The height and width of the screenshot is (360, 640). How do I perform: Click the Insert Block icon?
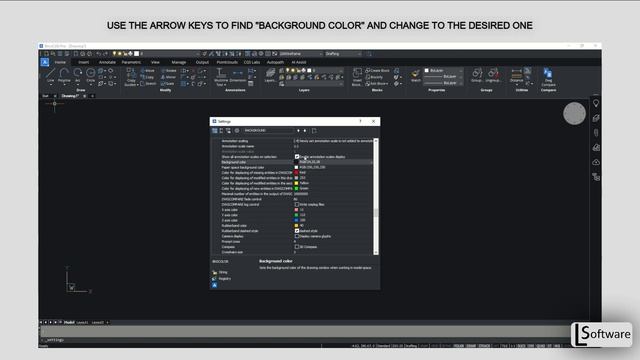click(357, 76)
